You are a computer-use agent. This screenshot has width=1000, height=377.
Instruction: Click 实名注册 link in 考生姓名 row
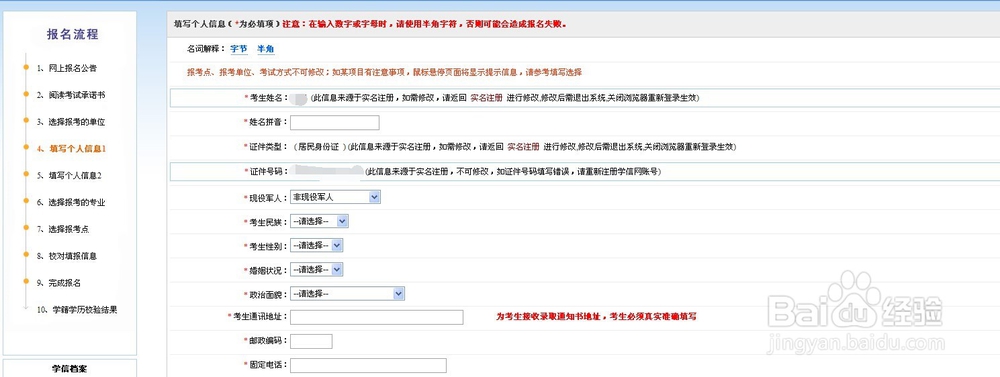(x=487, y=98)
